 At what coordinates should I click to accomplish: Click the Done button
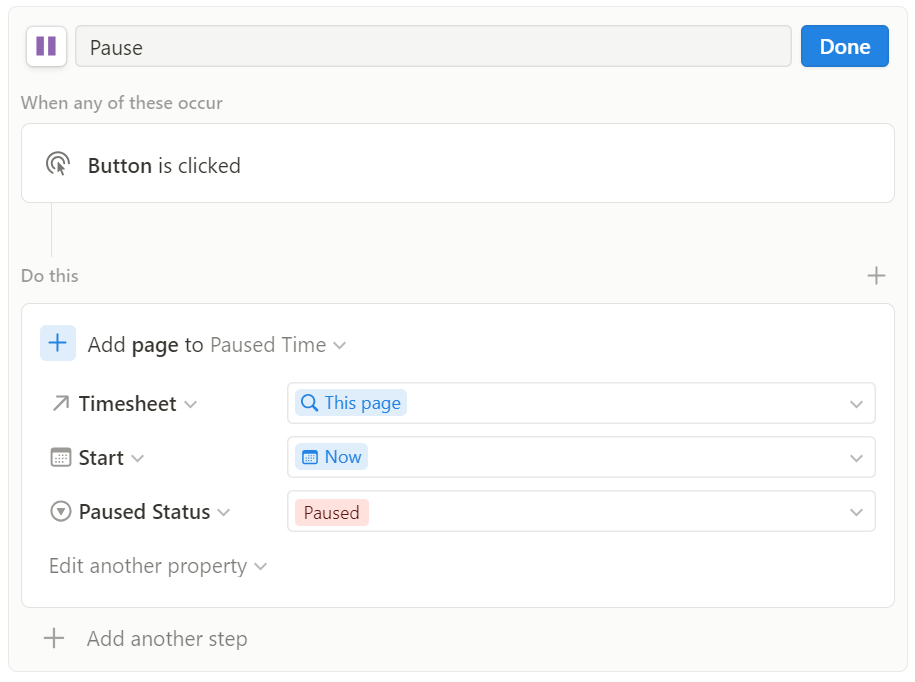tap(844, 46)
